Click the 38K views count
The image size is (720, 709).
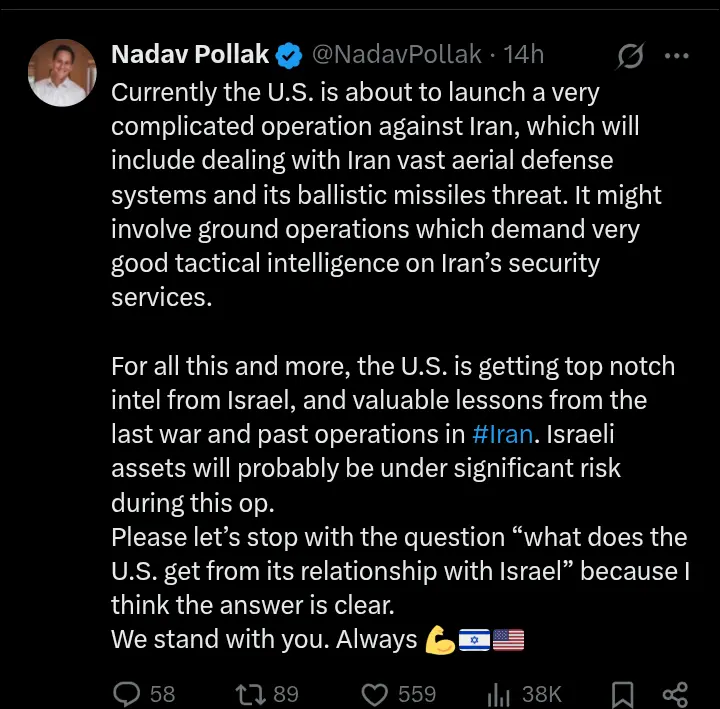pyautogui.click(x=541, y=693)
